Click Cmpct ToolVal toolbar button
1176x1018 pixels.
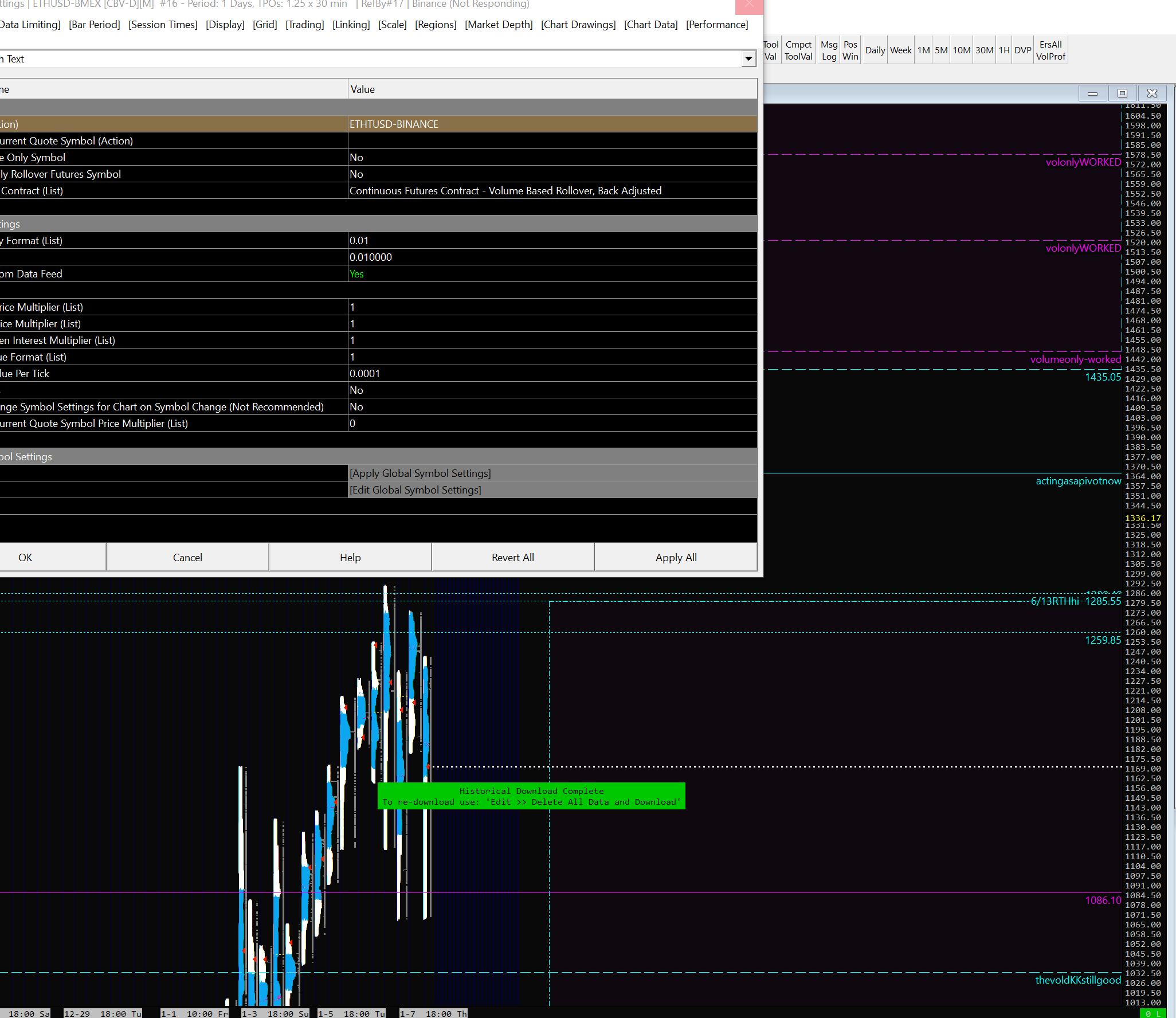[798, 50]
